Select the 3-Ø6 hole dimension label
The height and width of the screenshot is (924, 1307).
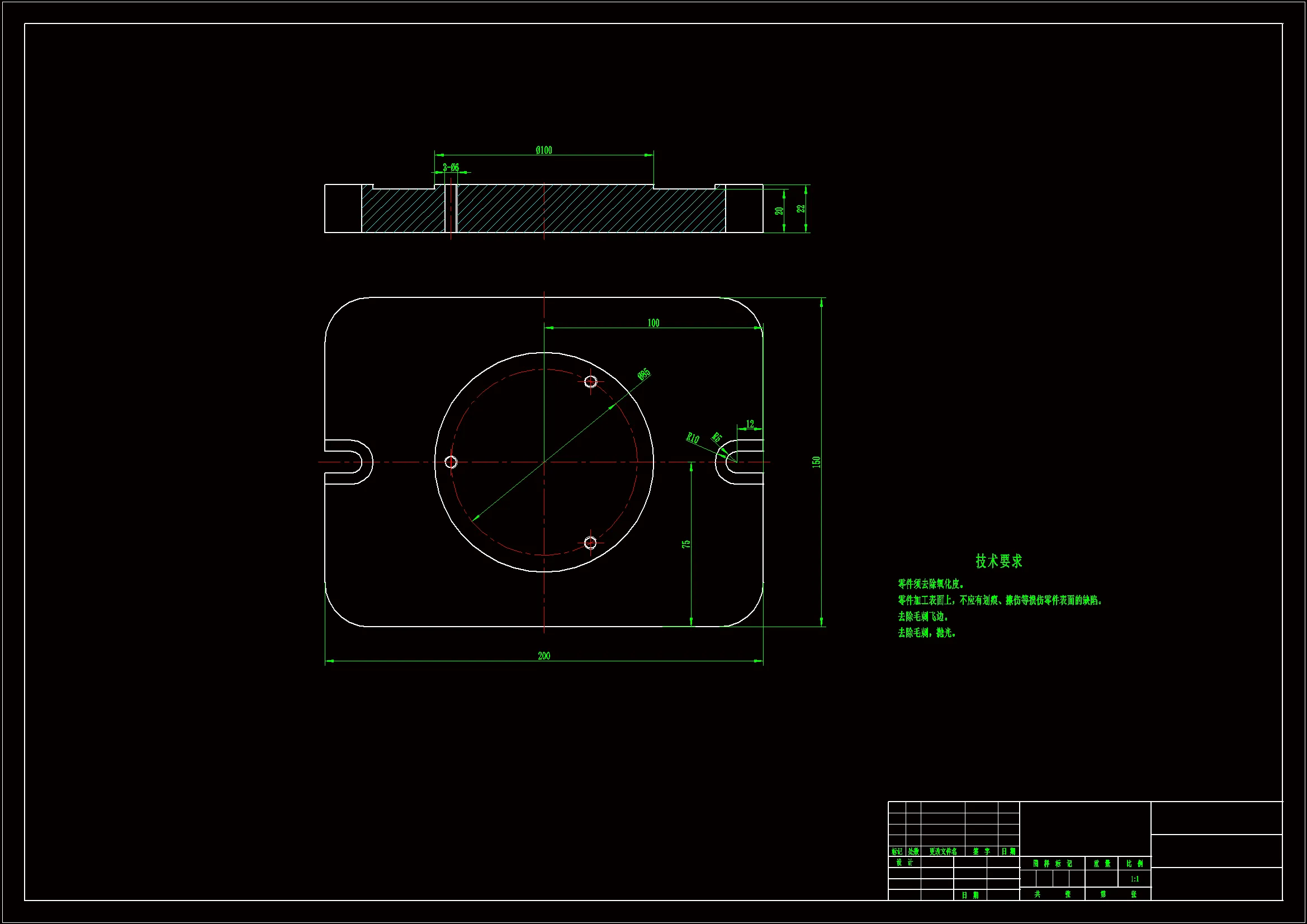click(x=451, y=167)
